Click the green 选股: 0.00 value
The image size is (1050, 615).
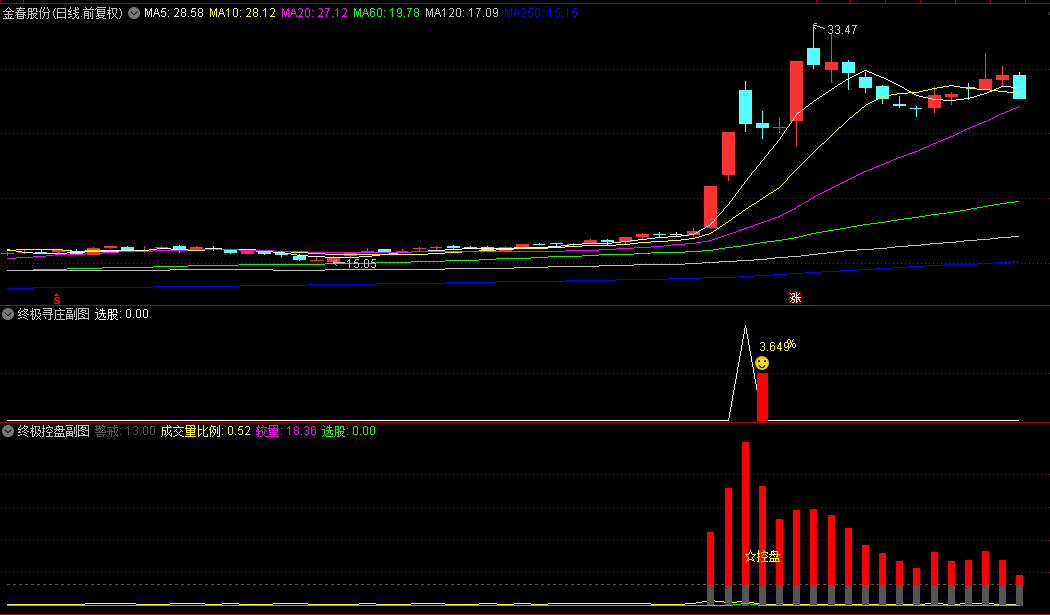349,431
